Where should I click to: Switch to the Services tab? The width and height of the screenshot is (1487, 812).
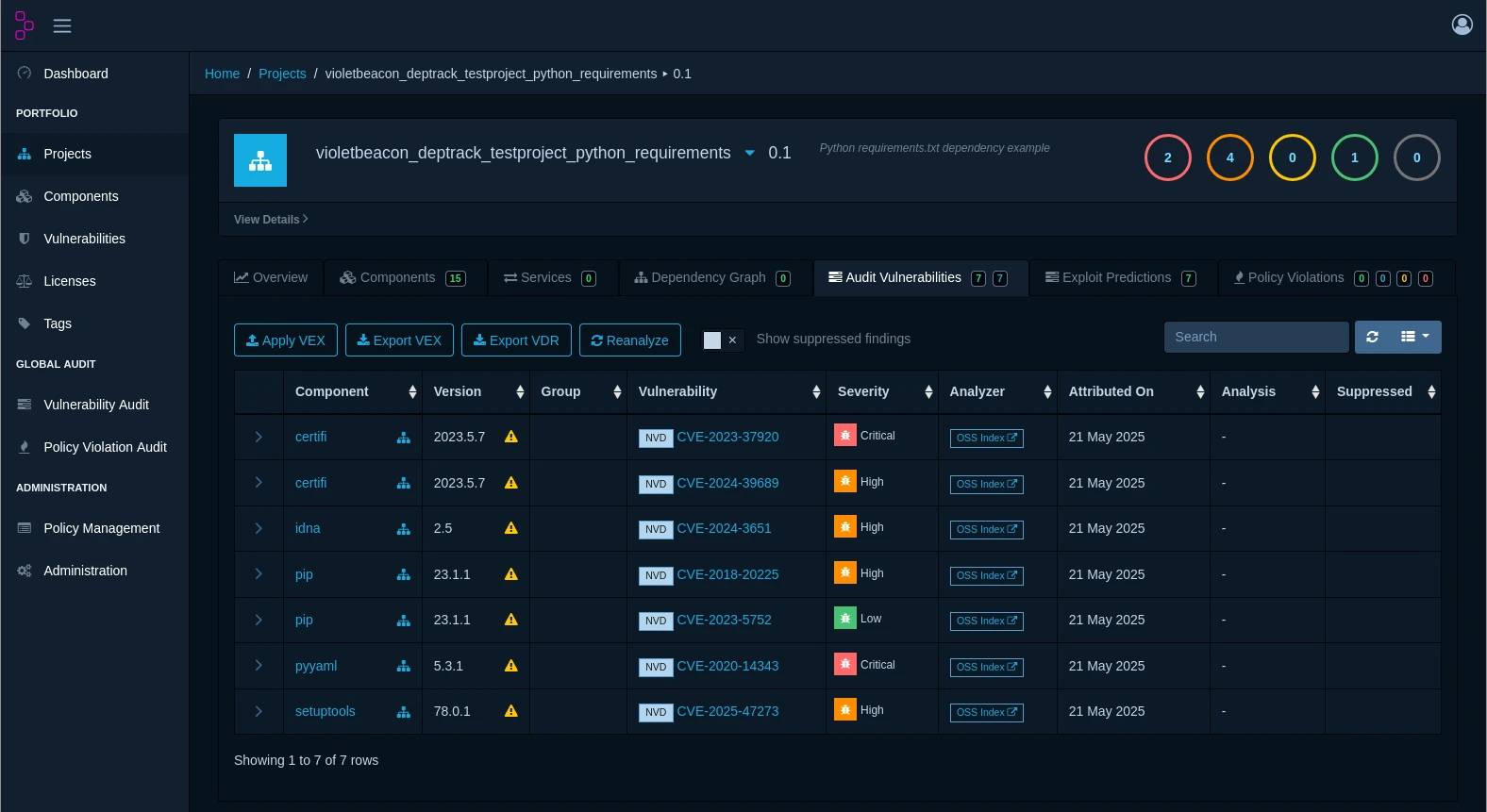[551, 277]
